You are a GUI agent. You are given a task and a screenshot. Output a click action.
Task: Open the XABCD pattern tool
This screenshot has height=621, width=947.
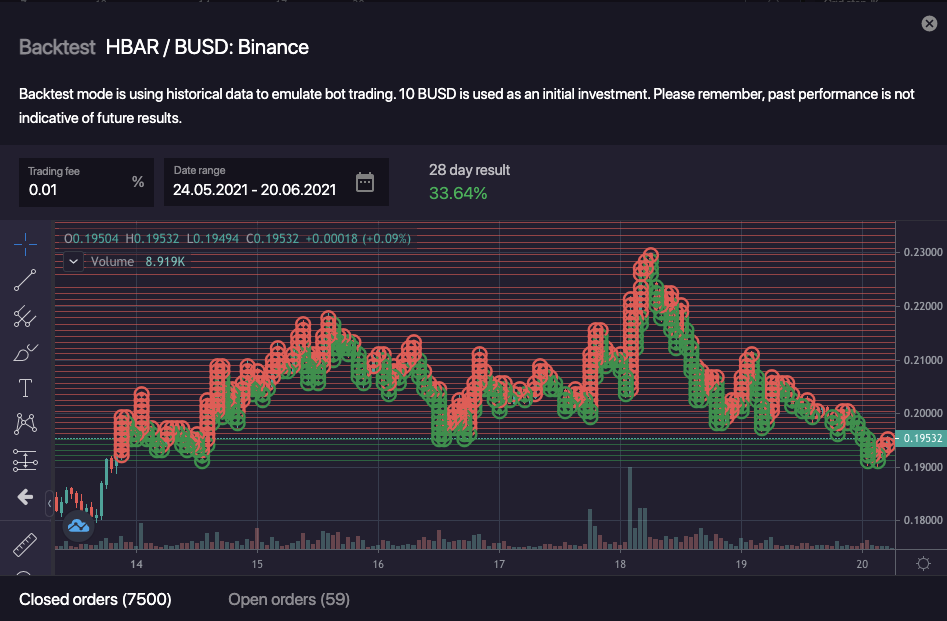coord(25,424)
